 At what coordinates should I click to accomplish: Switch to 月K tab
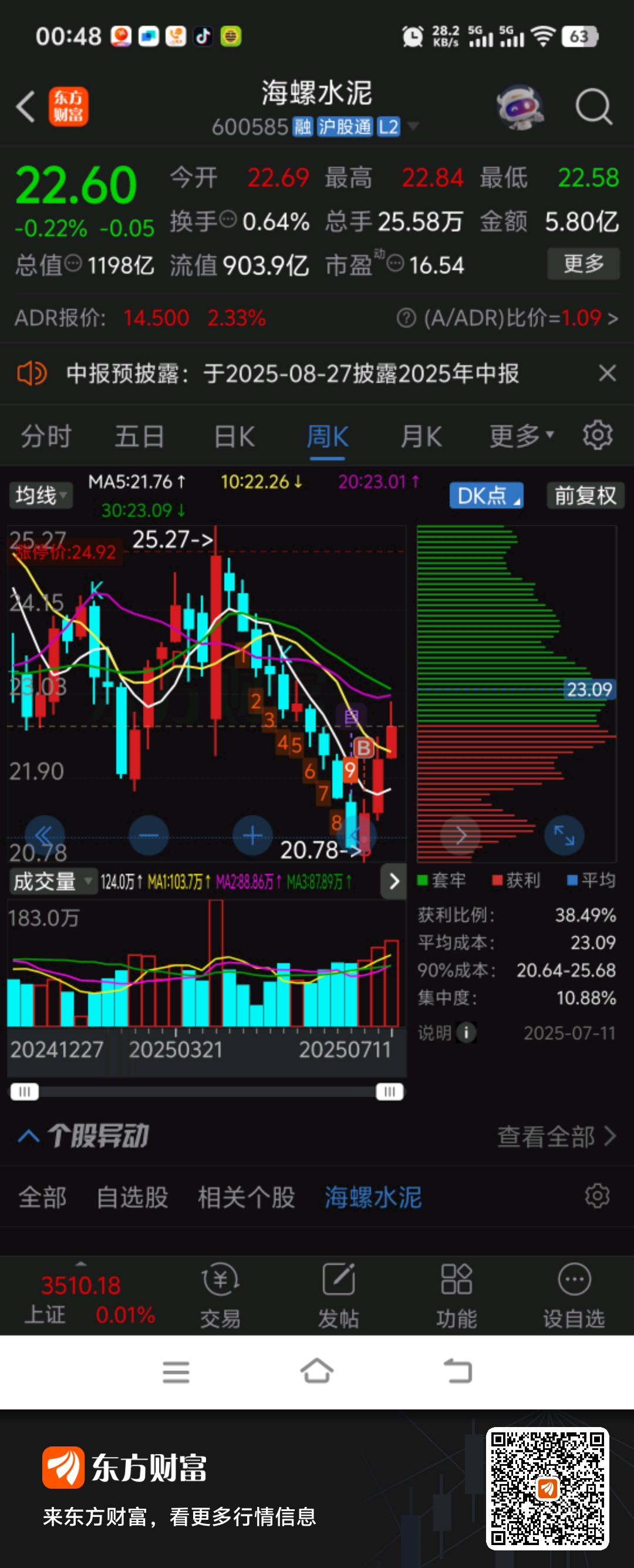point(421,436)
